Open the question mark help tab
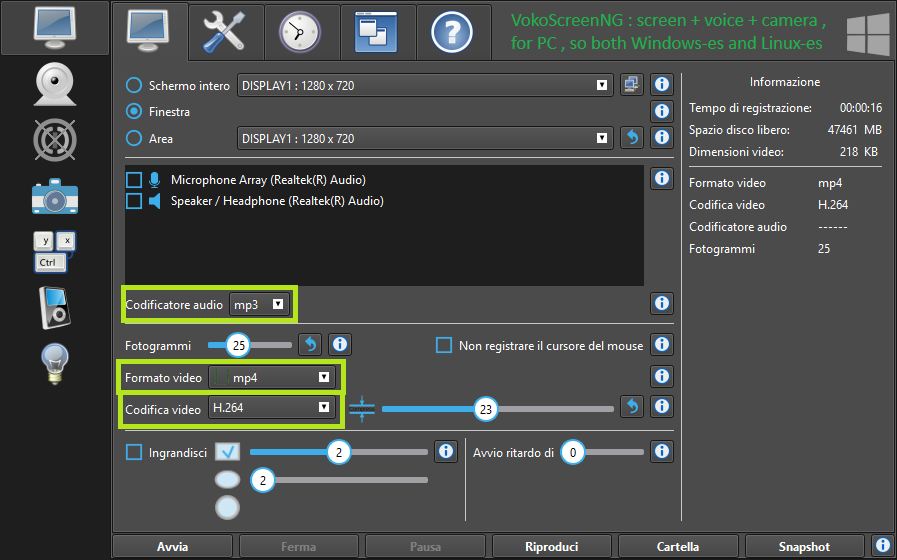 pos(452,32)
